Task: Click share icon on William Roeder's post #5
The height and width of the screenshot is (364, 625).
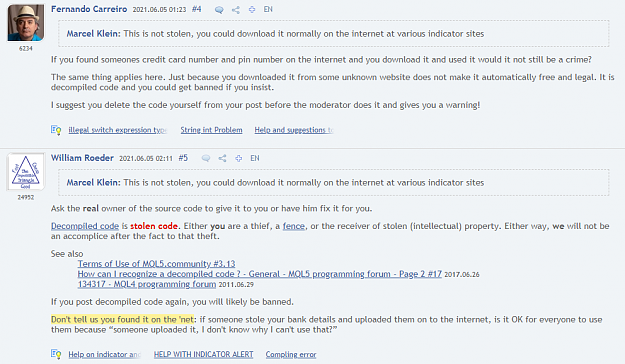Action: pos(222,158)
